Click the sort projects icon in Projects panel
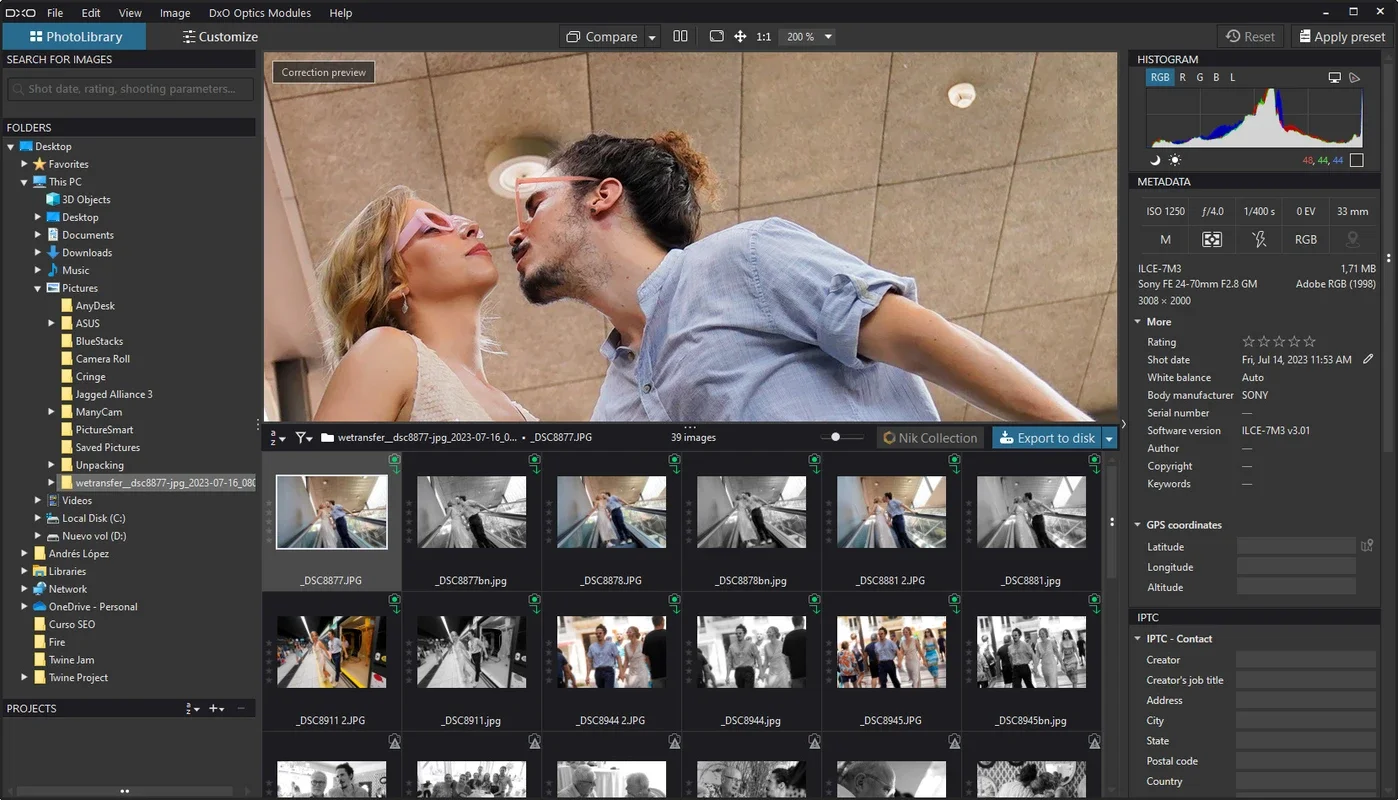This screenshot has width=1398, height=800. coord(192,708)
